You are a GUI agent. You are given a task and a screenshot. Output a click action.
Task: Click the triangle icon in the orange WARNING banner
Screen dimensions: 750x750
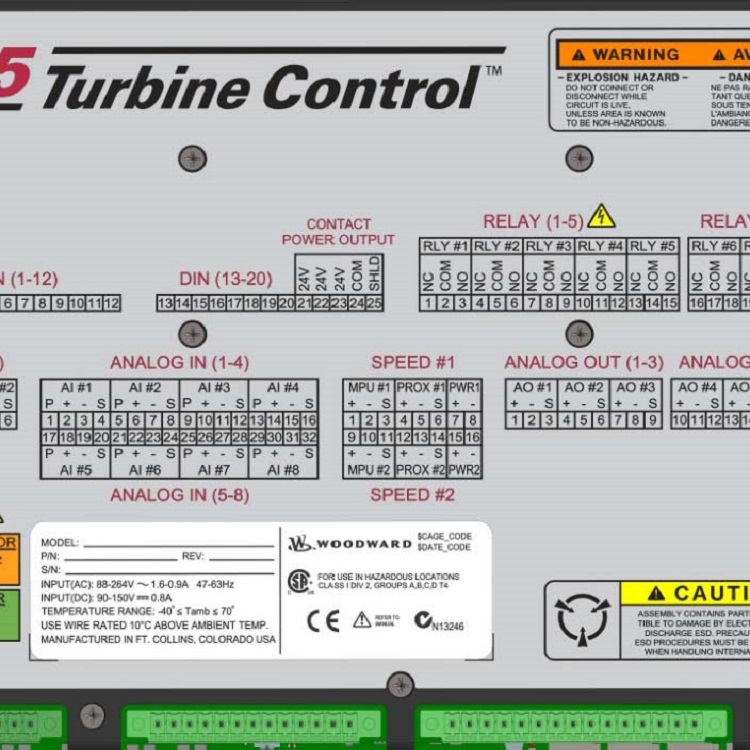pyautogui.click(x=579, y=55)
